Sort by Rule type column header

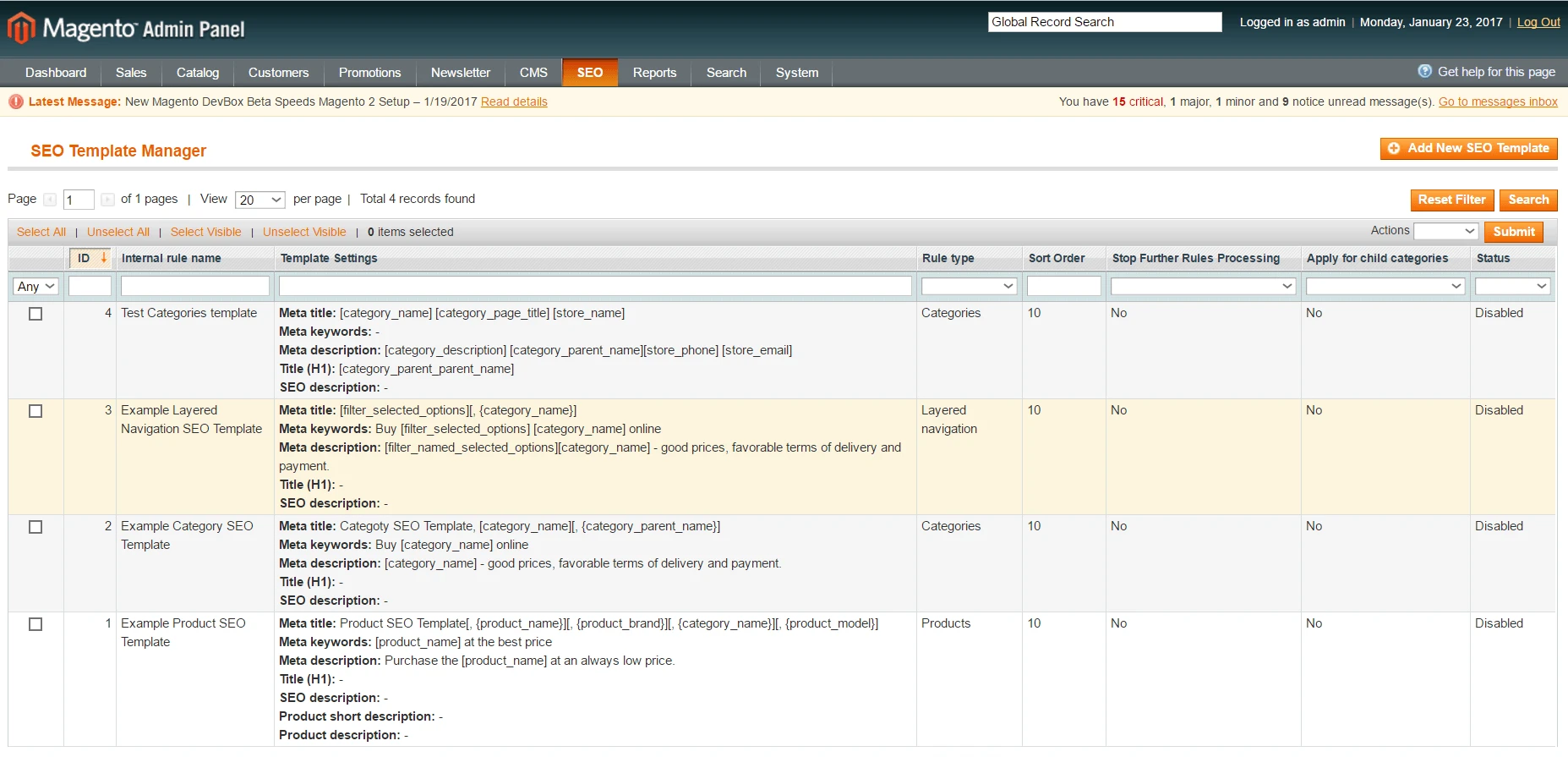pos(948,258)
